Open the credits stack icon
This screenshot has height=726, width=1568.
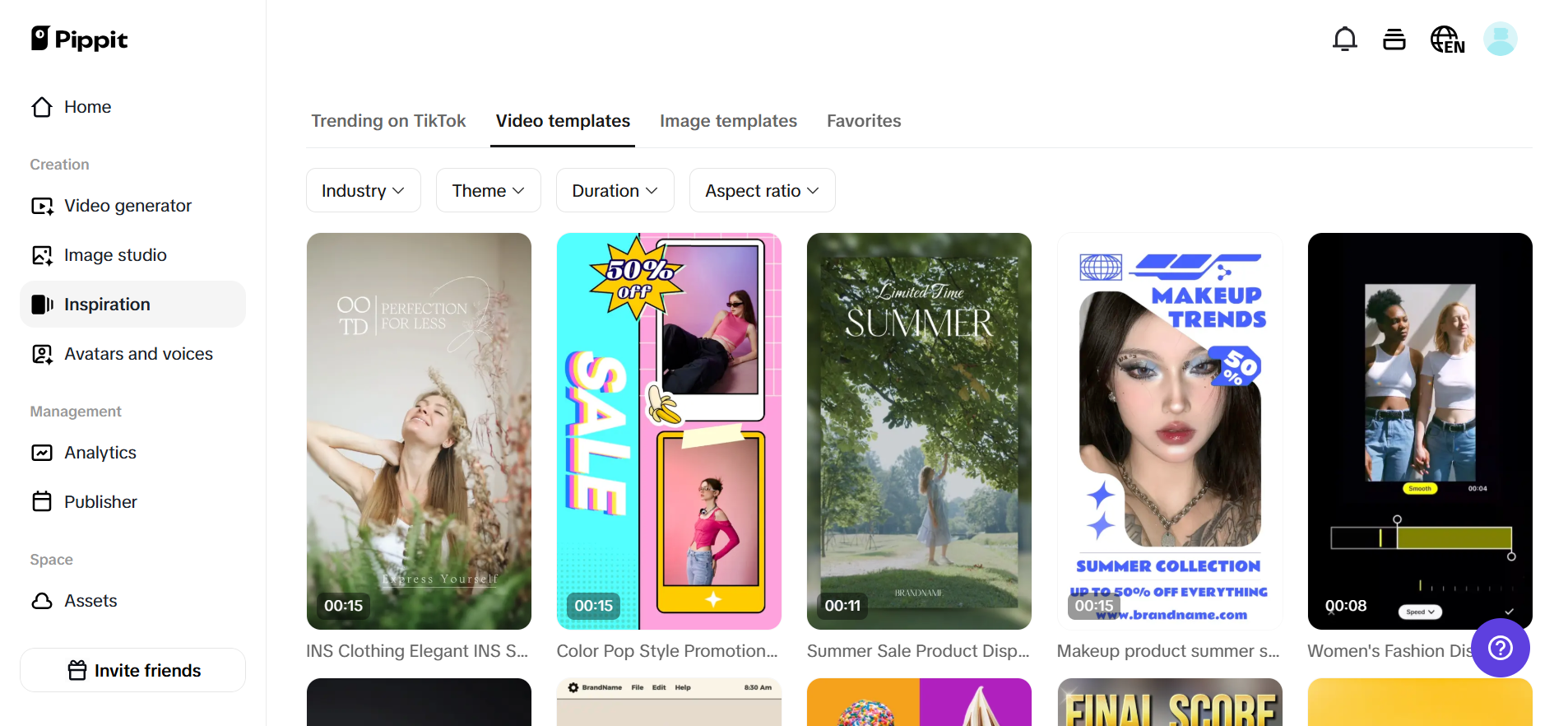1394,39
